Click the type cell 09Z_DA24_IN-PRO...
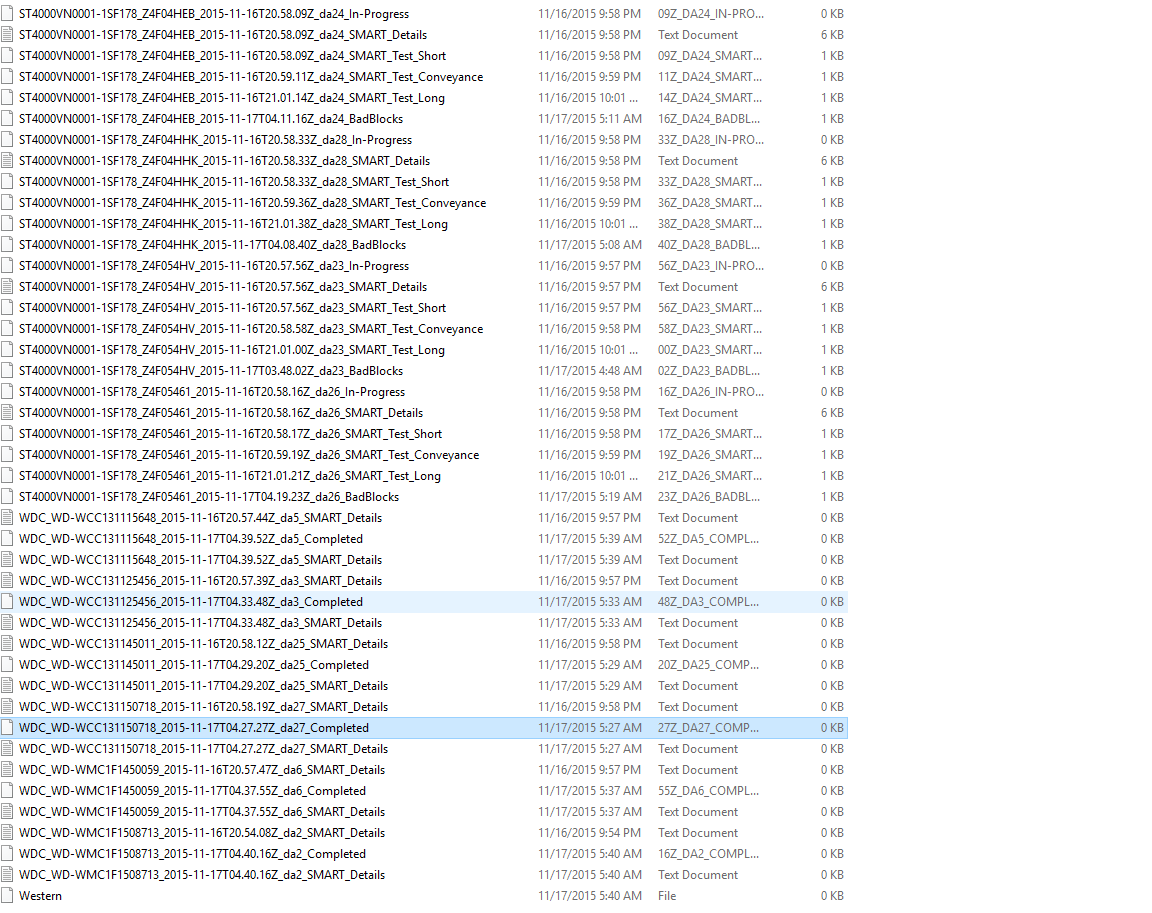The width and height of the screenshot is (1152, 913). (x=710, y=13)
